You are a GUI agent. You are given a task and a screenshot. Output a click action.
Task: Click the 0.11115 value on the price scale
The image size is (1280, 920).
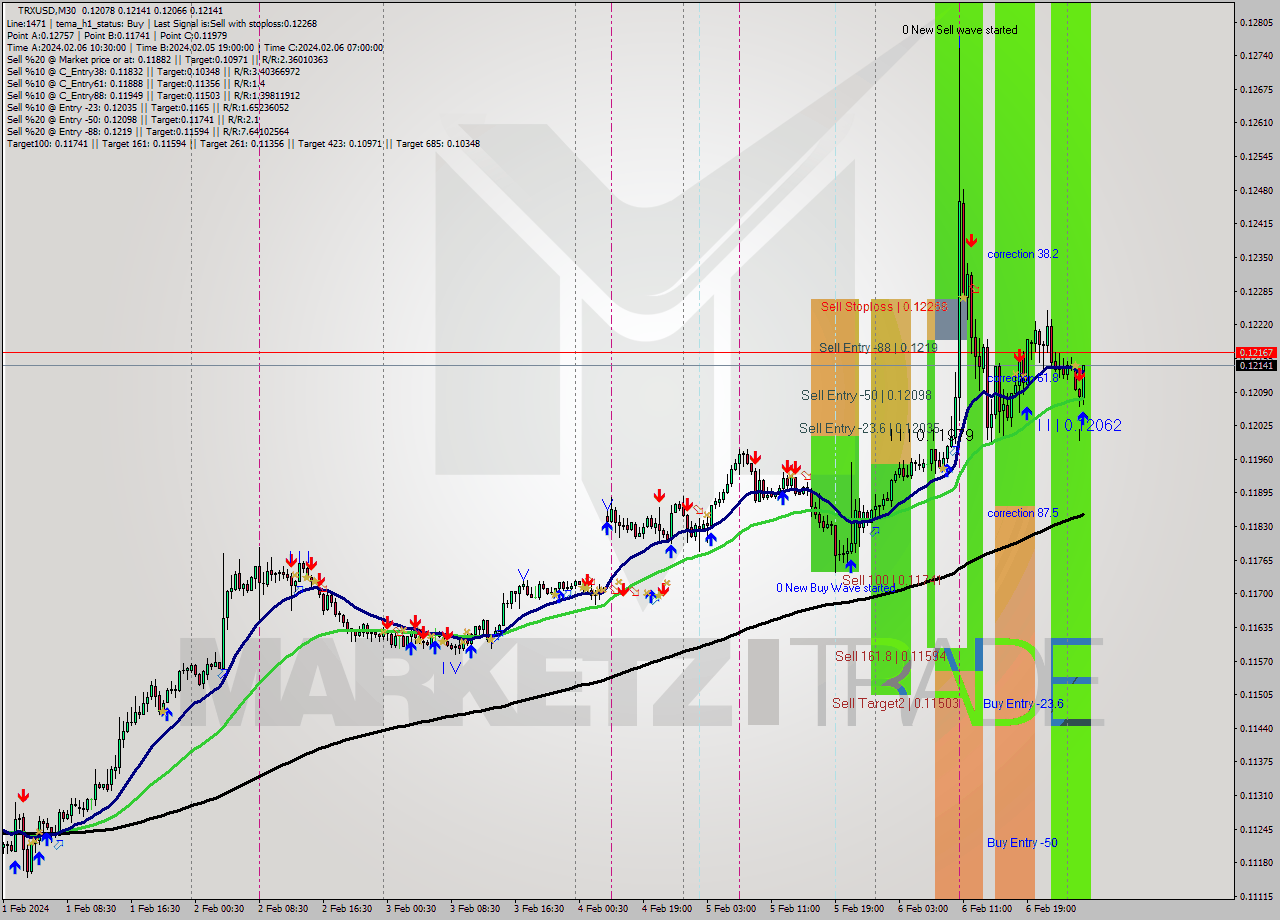point(1256,895)
